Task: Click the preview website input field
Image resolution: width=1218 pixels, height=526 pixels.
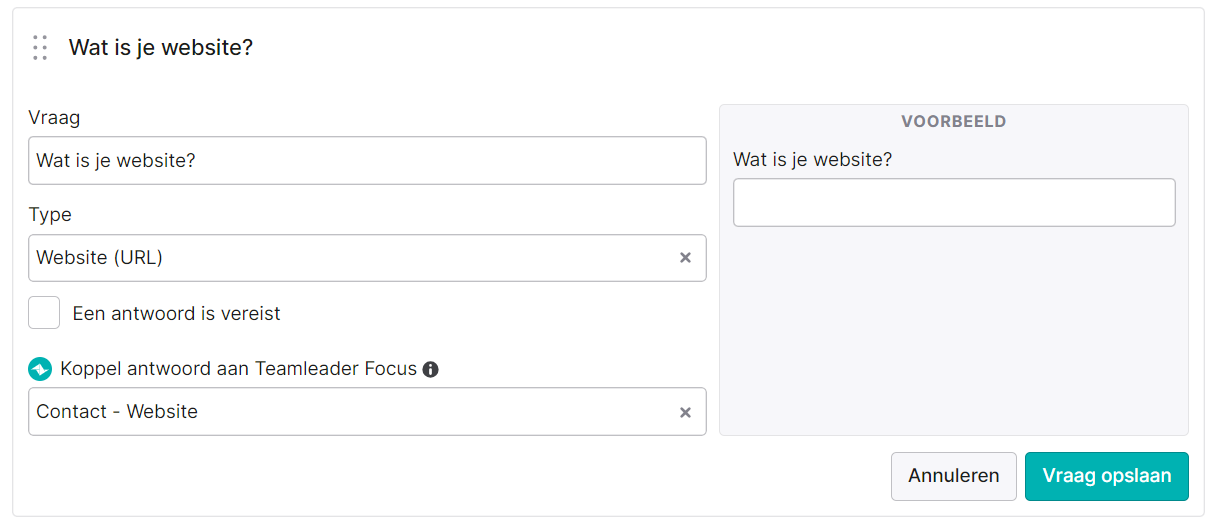Action: tap(954, 203)
